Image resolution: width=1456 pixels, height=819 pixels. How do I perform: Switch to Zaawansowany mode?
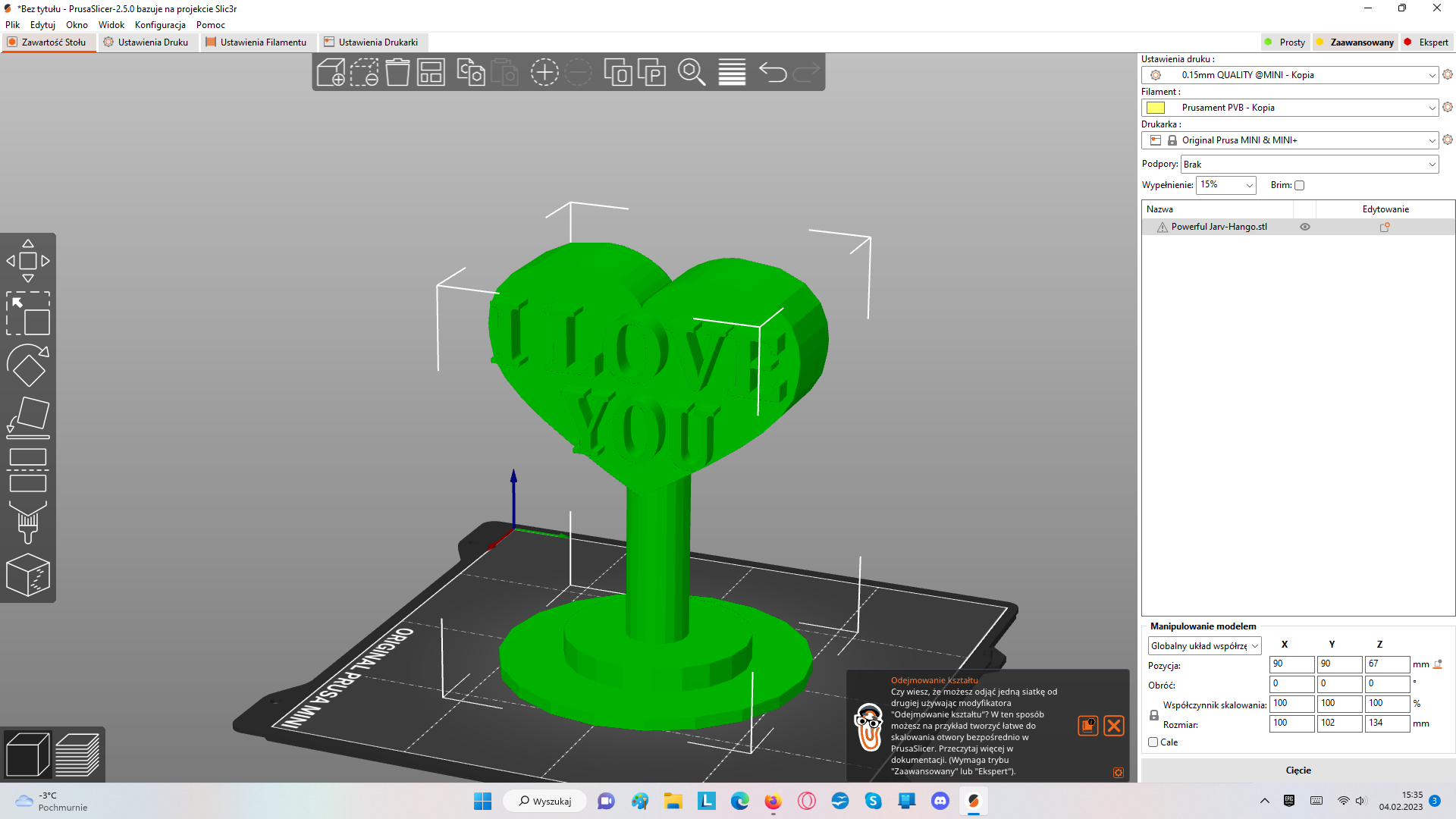[x=1354, y=42]
